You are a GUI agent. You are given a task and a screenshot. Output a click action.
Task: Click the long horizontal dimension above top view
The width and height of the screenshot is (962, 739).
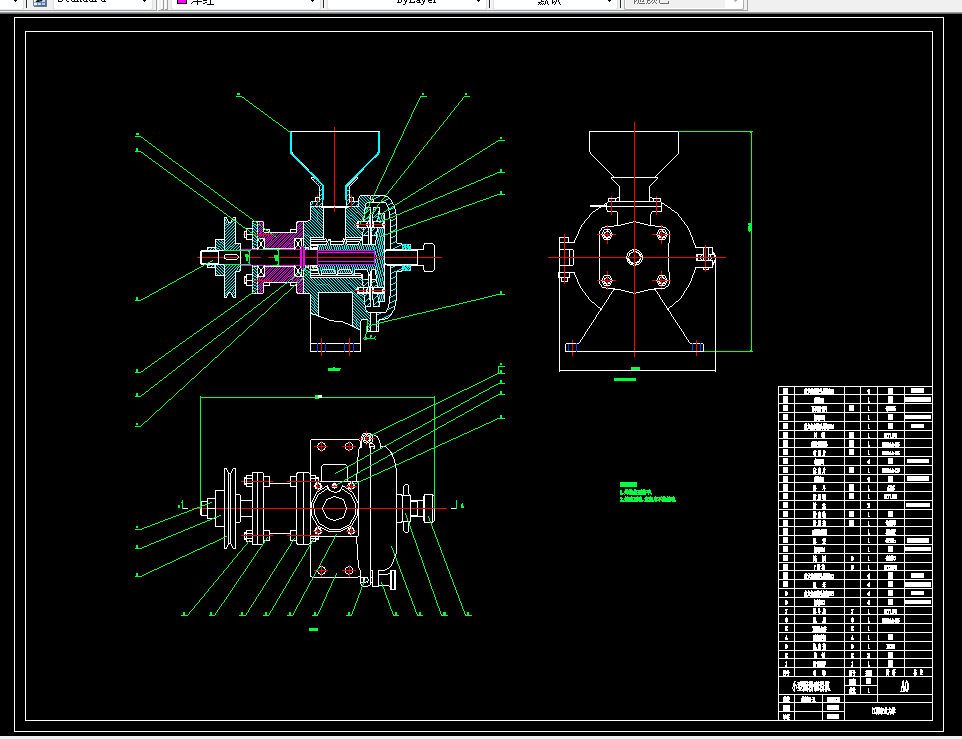(x=318, y=397)
